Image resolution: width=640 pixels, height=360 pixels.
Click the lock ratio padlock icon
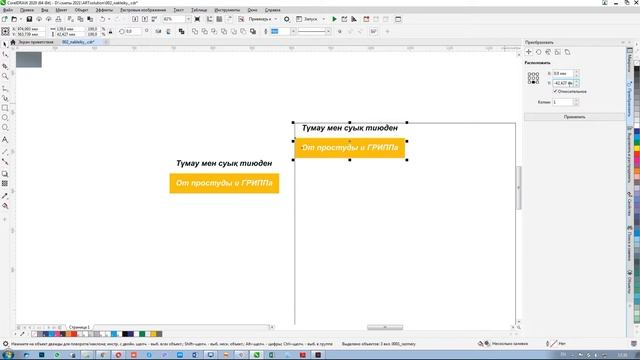pos(111,31)
